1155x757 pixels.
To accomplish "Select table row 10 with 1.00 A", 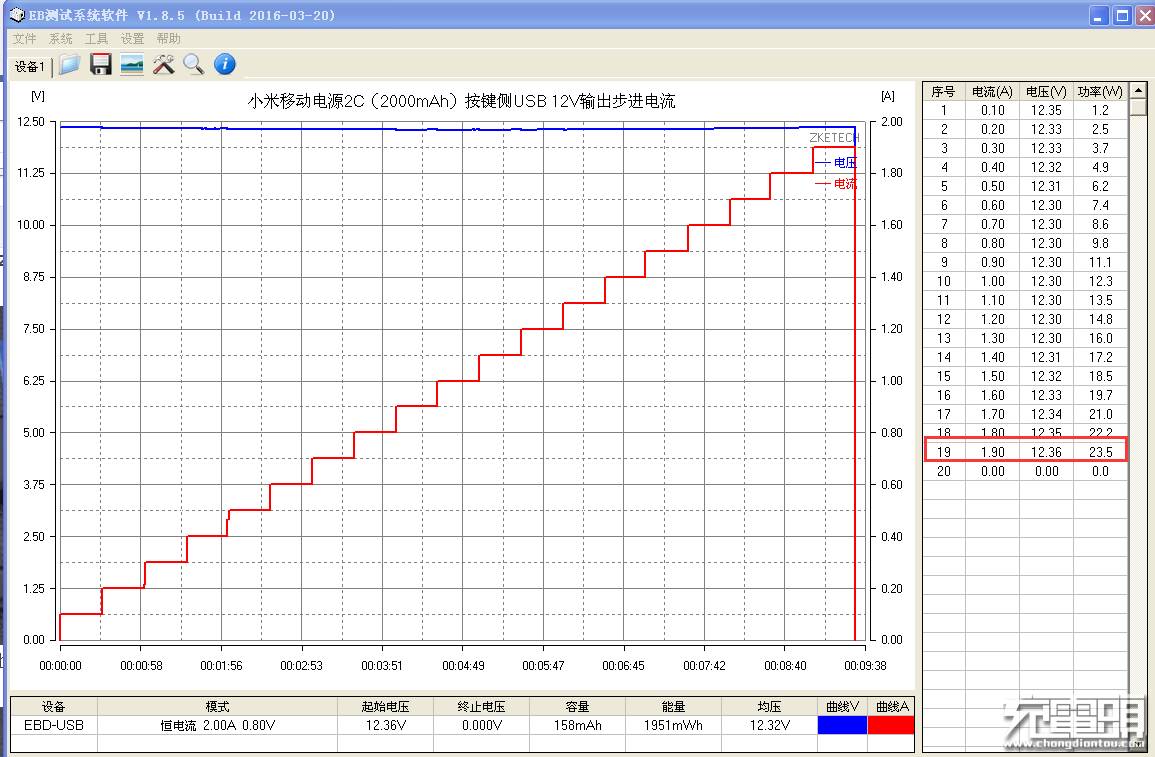I will click(1025, 281).
